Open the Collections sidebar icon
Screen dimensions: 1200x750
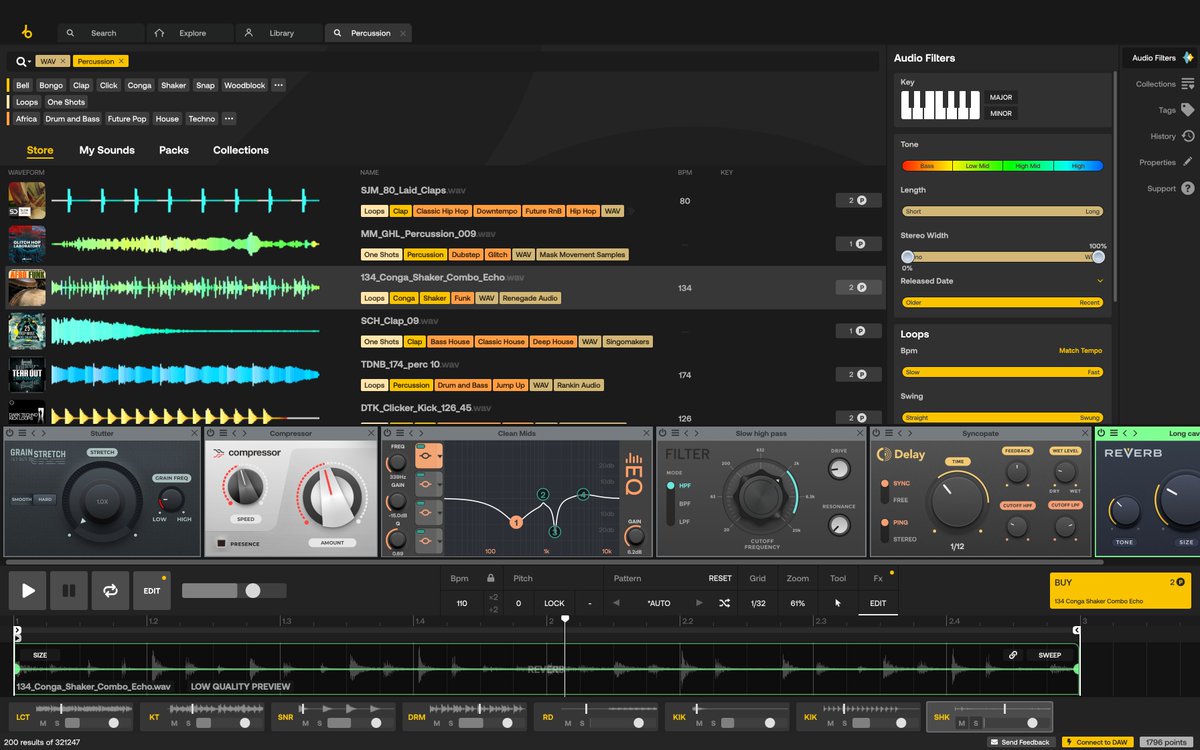pyautogui.click(x=1188, y=84)
